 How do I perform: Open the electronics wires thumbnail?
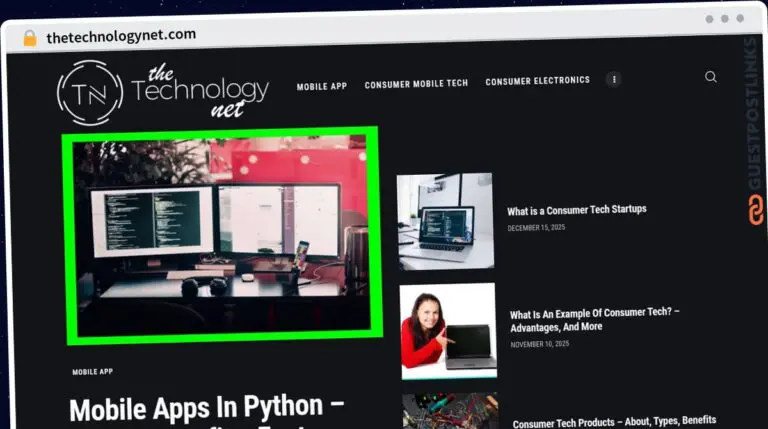coord(451,410)
